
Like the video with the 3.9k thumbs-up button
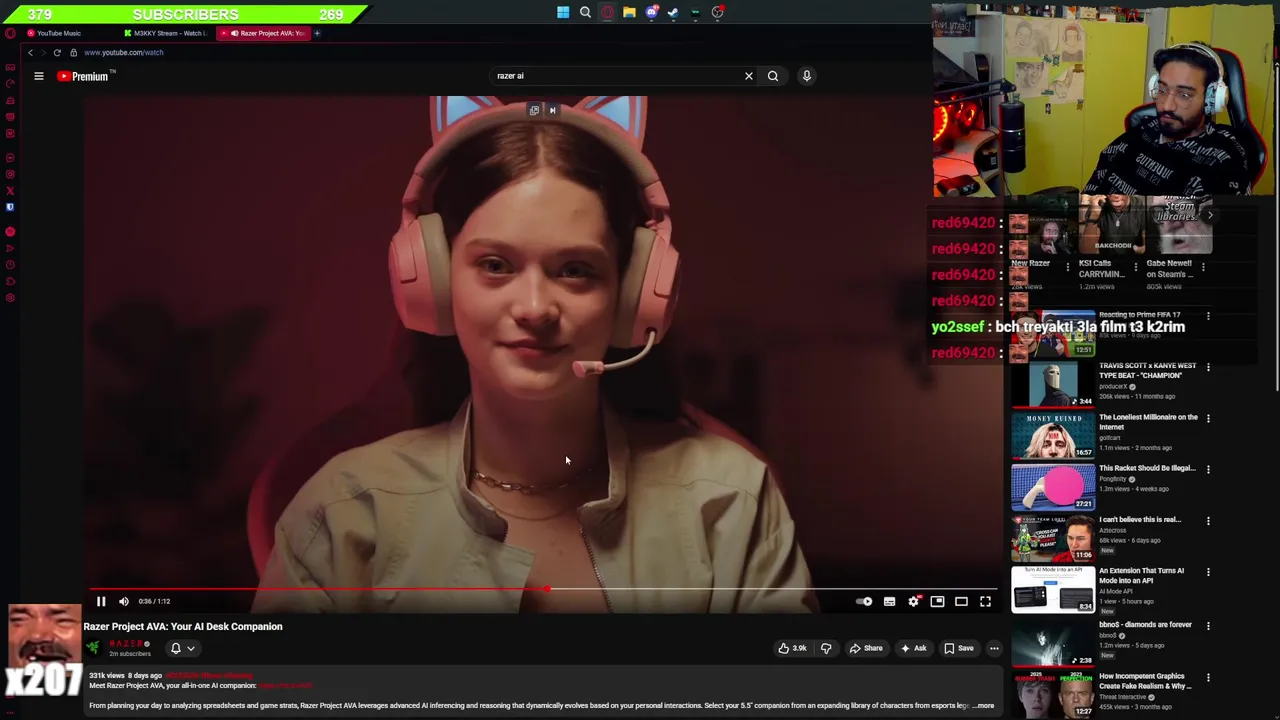point(792,648)
